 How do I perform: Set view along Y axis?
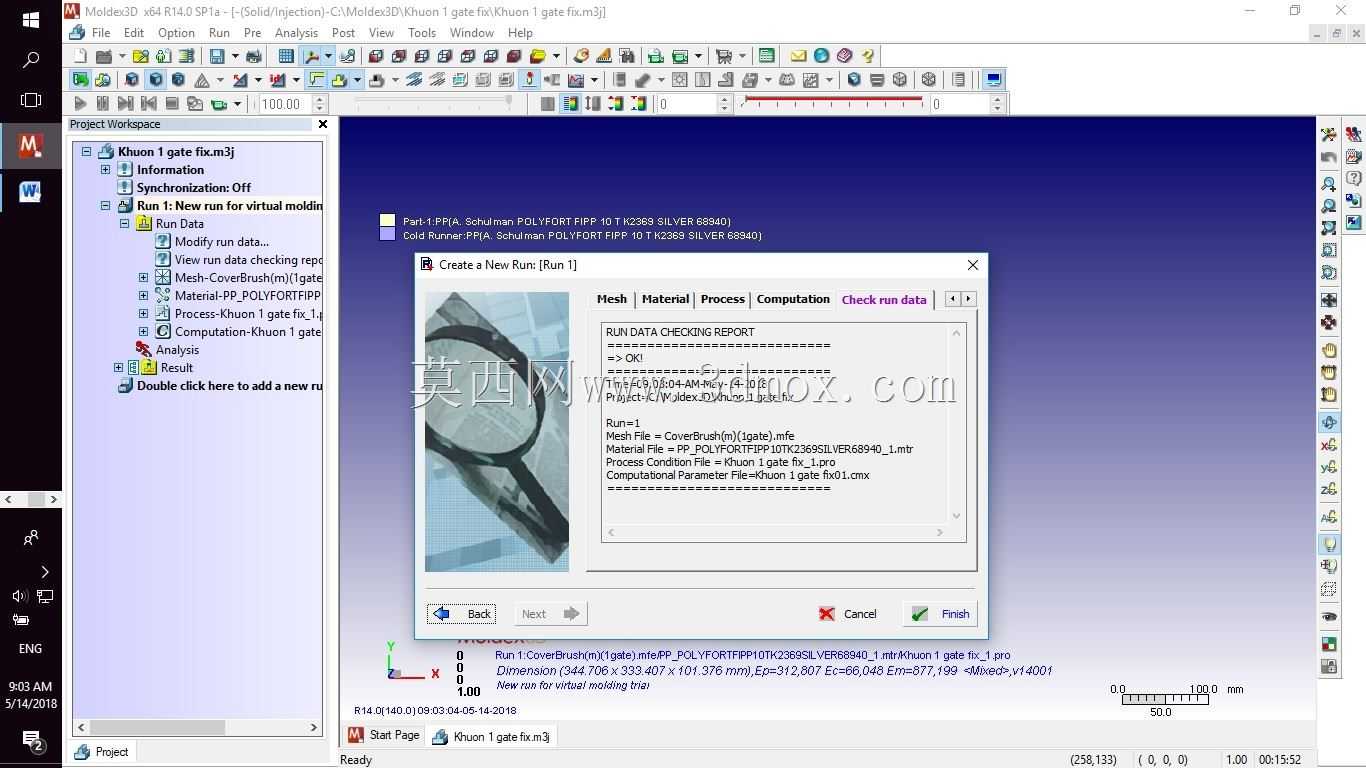click(1329, 467)
